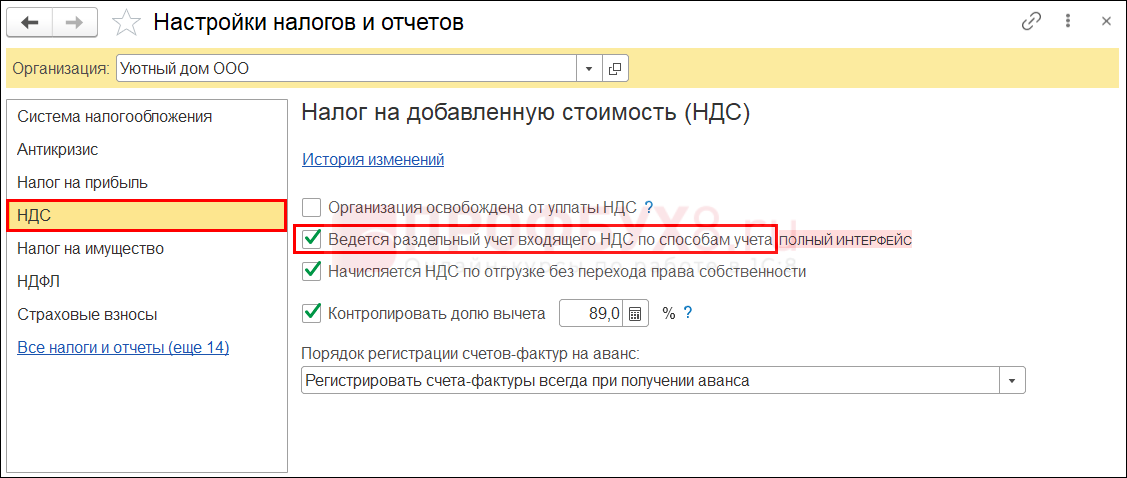Open the Организация dropdown list
1127x478 pixels.
coord(589,69)
